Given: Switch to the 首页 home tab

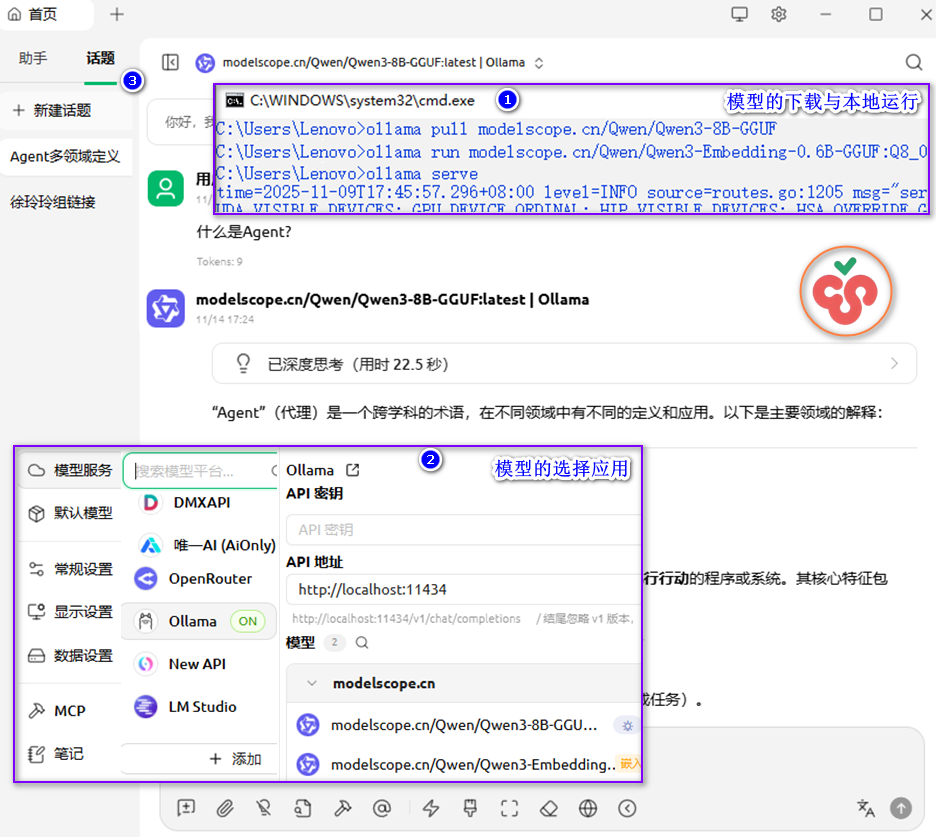Looking at the screenshot, I should pyautogui.click(x=45, y=14).
